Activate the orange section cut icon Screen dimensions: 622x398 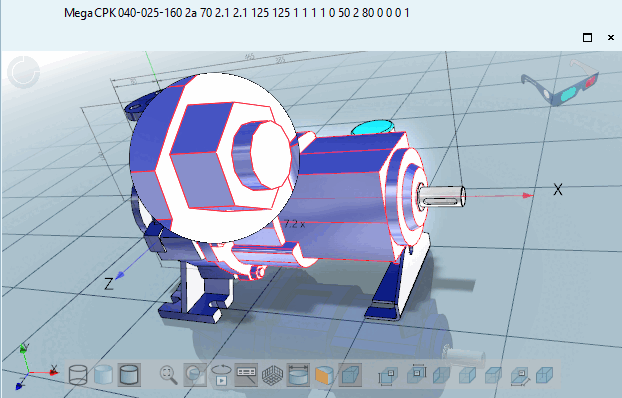[324, 375]
